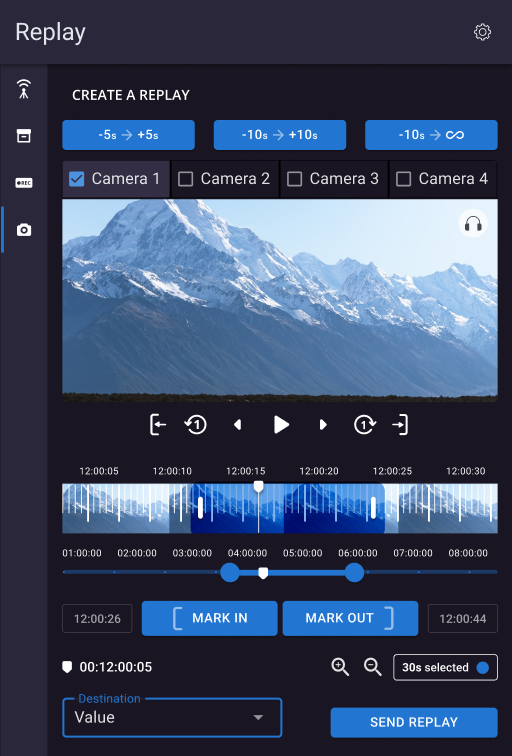The image size is (512, 756).
Task: Click the right trim handle on filmstrip
Action: tap(373, 508)
